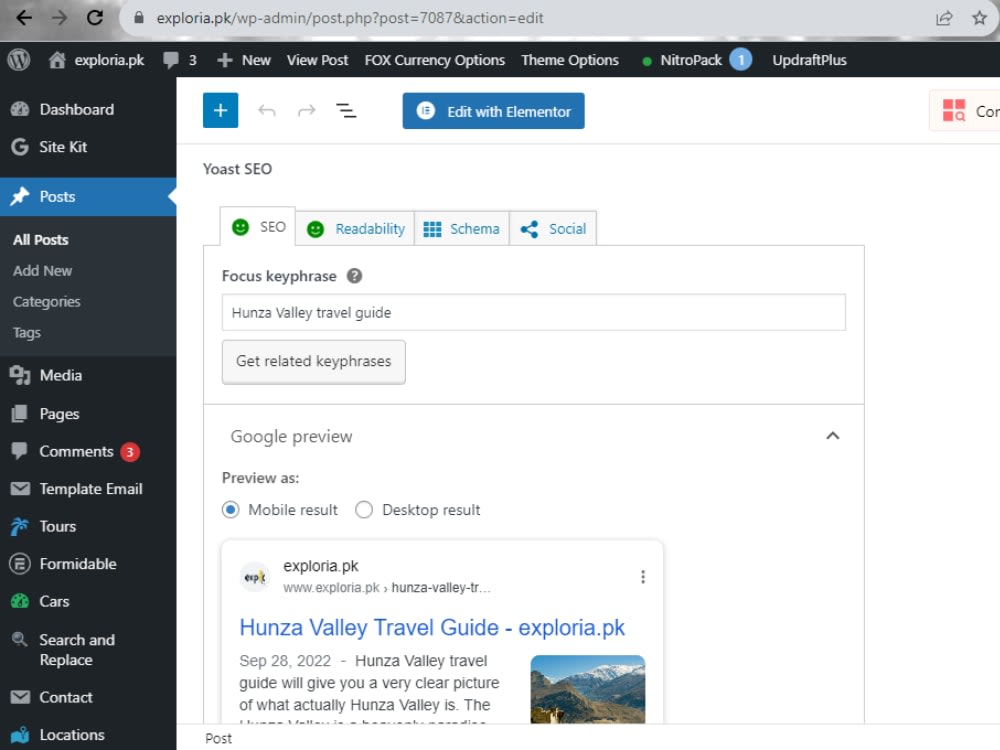Screen dimensions: 1000x750
Task: Click the Post breadcrumb at bottom
Action: 218,739
